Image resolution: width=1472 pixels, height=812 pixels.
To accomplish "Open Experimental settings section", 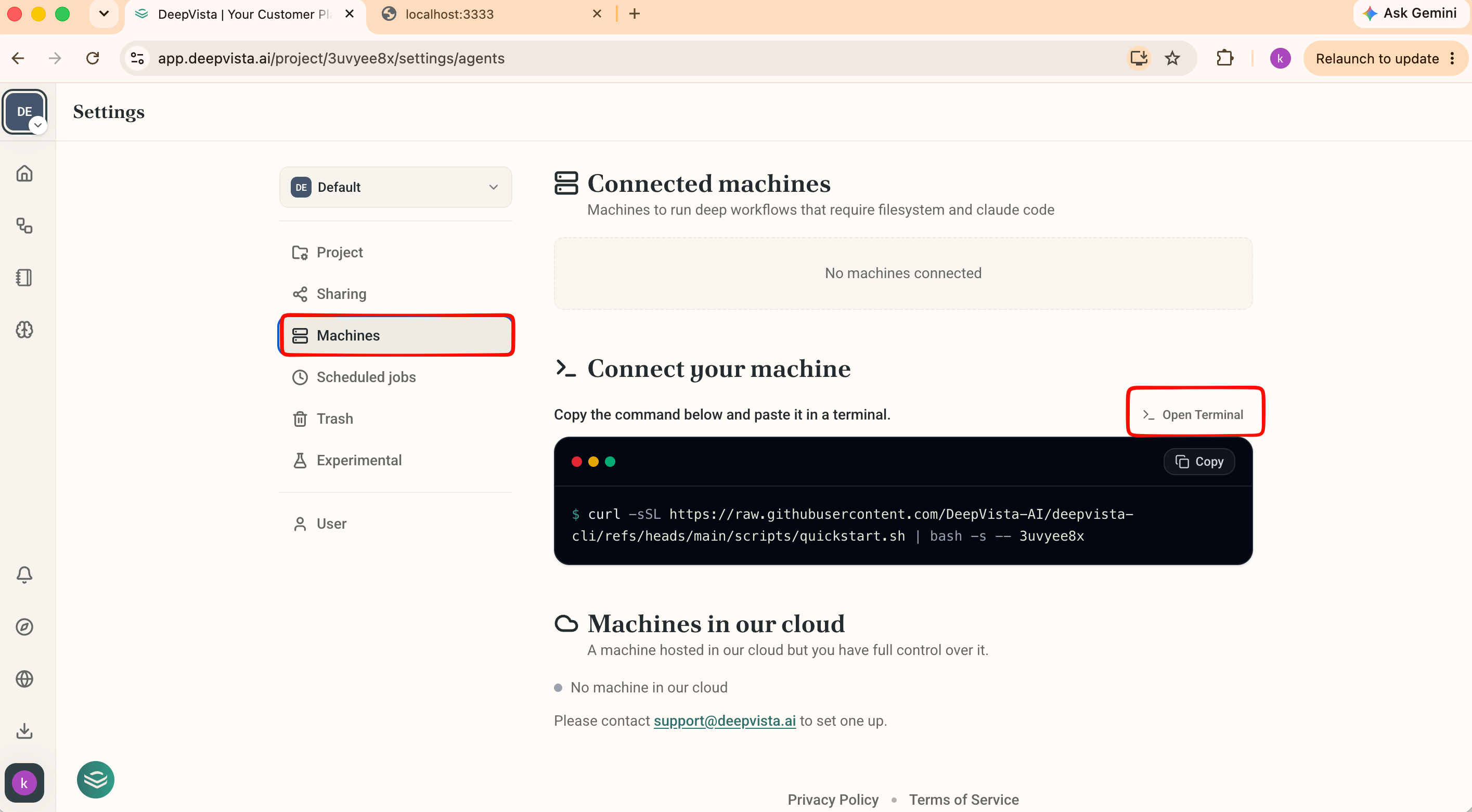I will 395,460.
